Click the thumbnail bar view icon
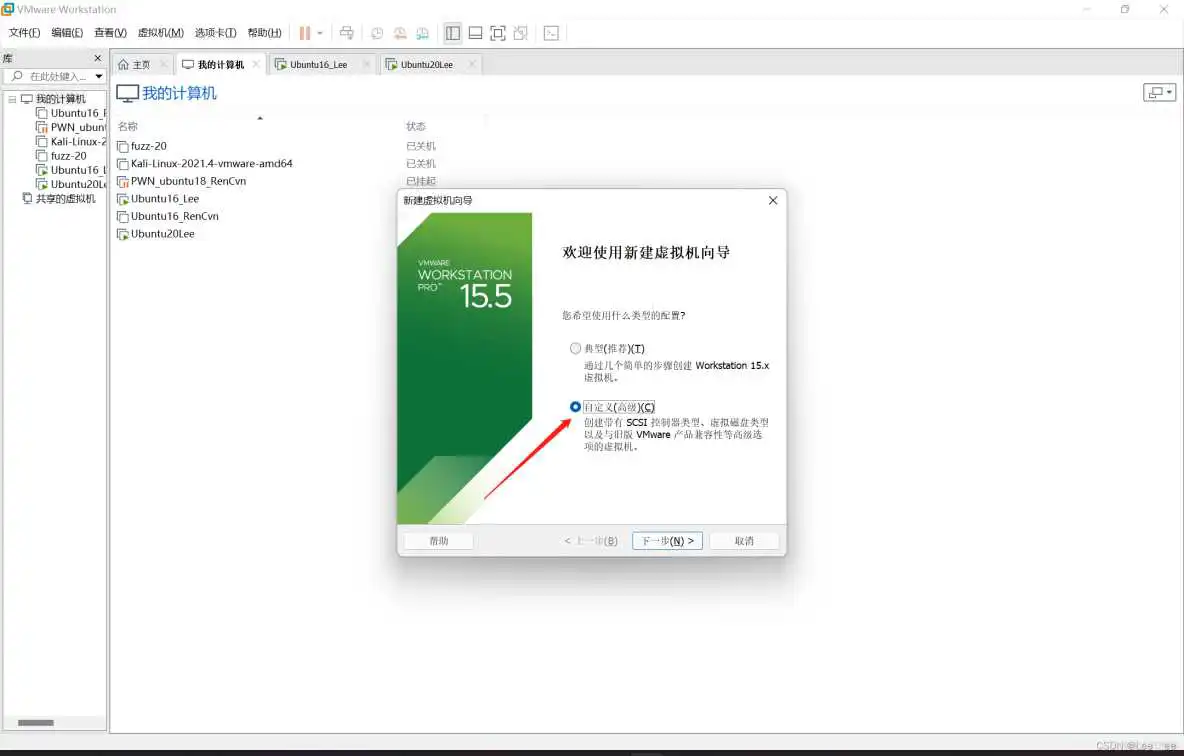This screenshot has height=756, width=1184. pos(475,33)
